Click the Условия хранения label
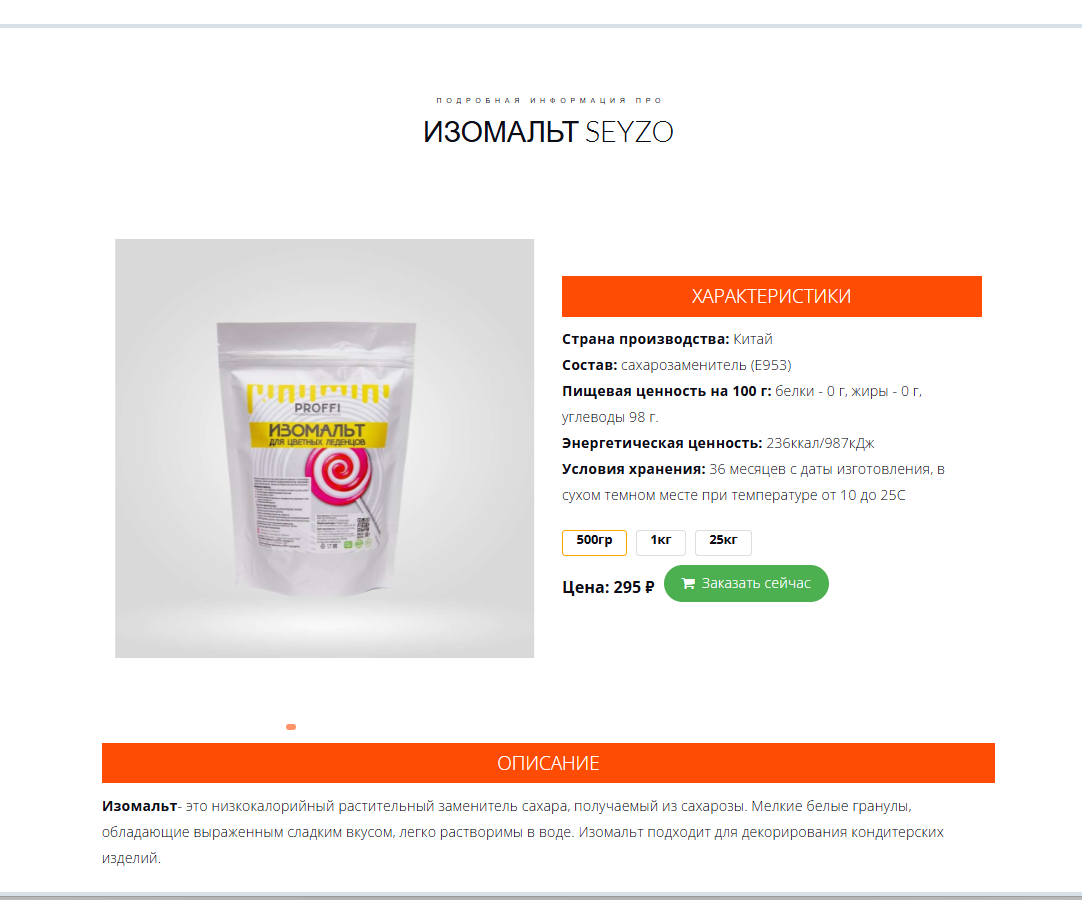 tap(633, 469)
